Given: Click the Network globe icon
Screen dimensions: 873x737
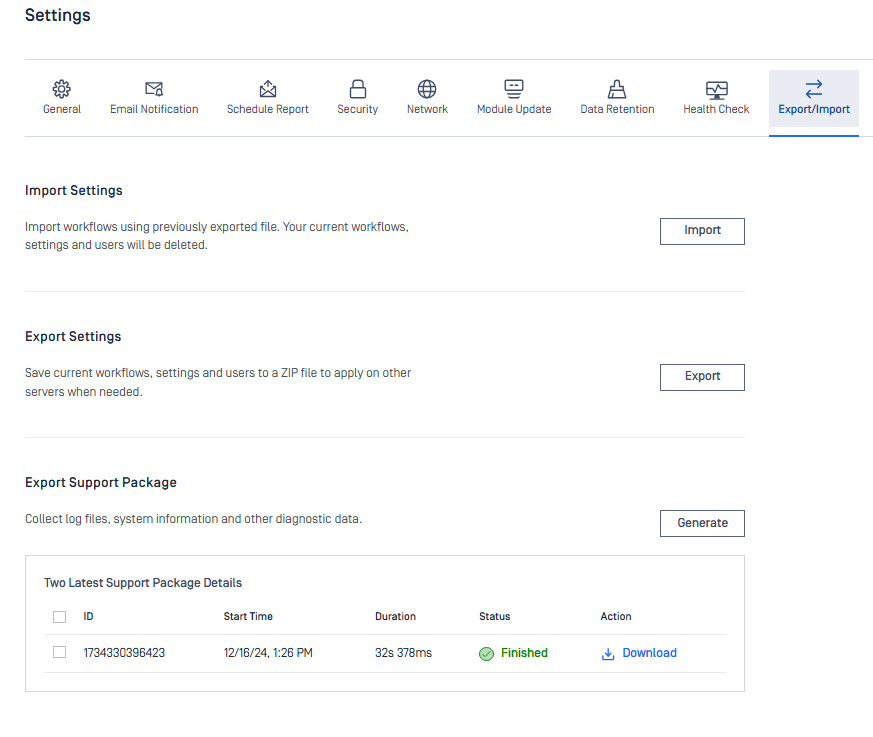Looking at the screenshot, I should pyautogui.click(x=427, y=89).
